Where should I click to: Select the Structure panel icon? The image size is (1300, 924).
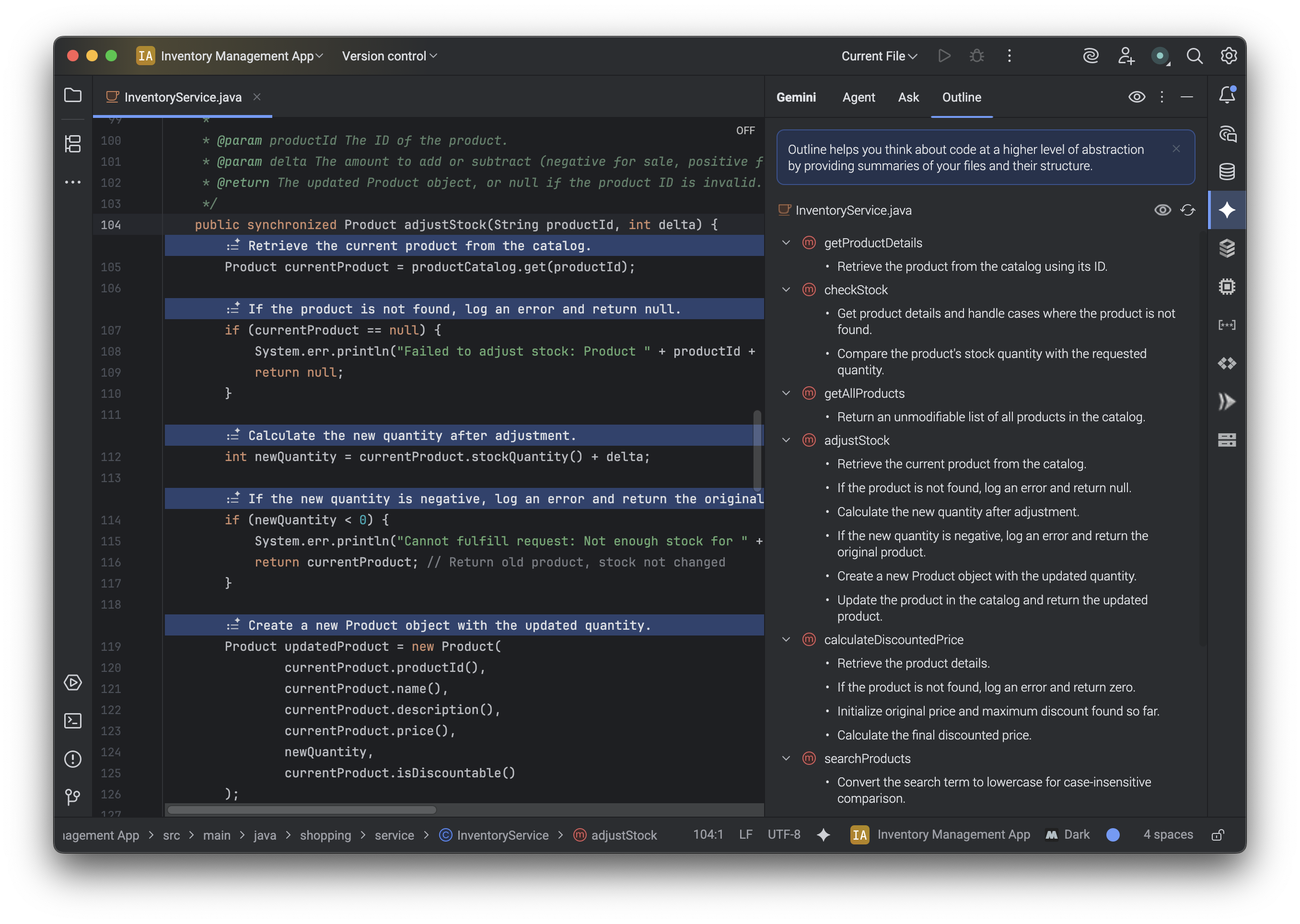73,144
